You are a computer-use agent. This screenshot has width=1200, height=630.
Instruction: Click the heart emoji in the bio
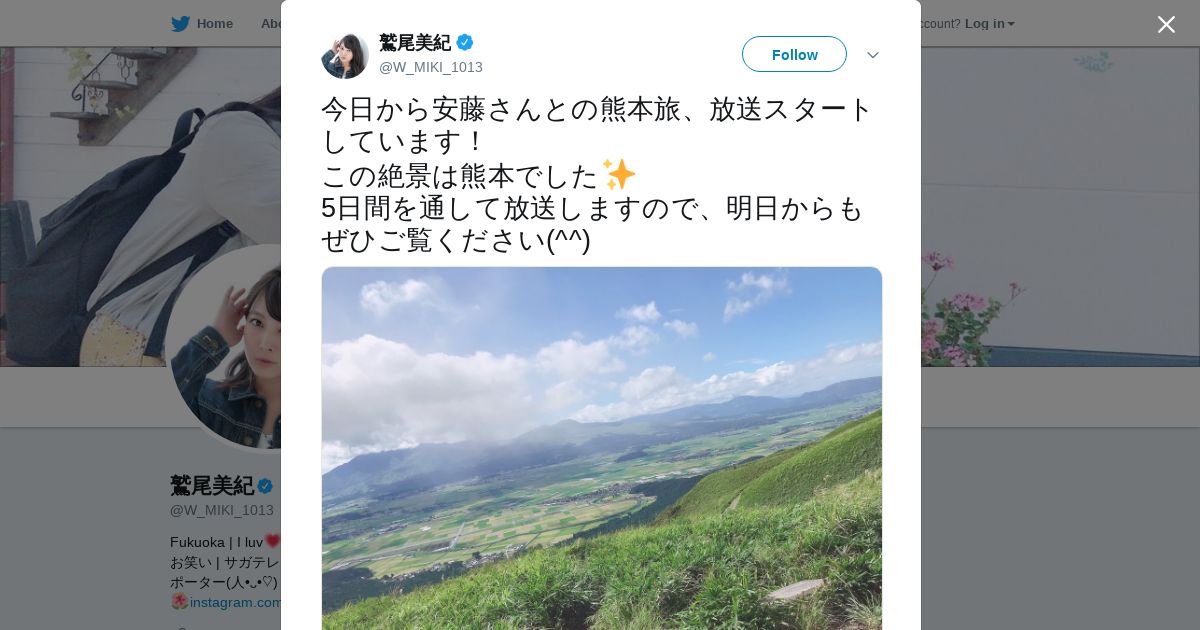272,541
